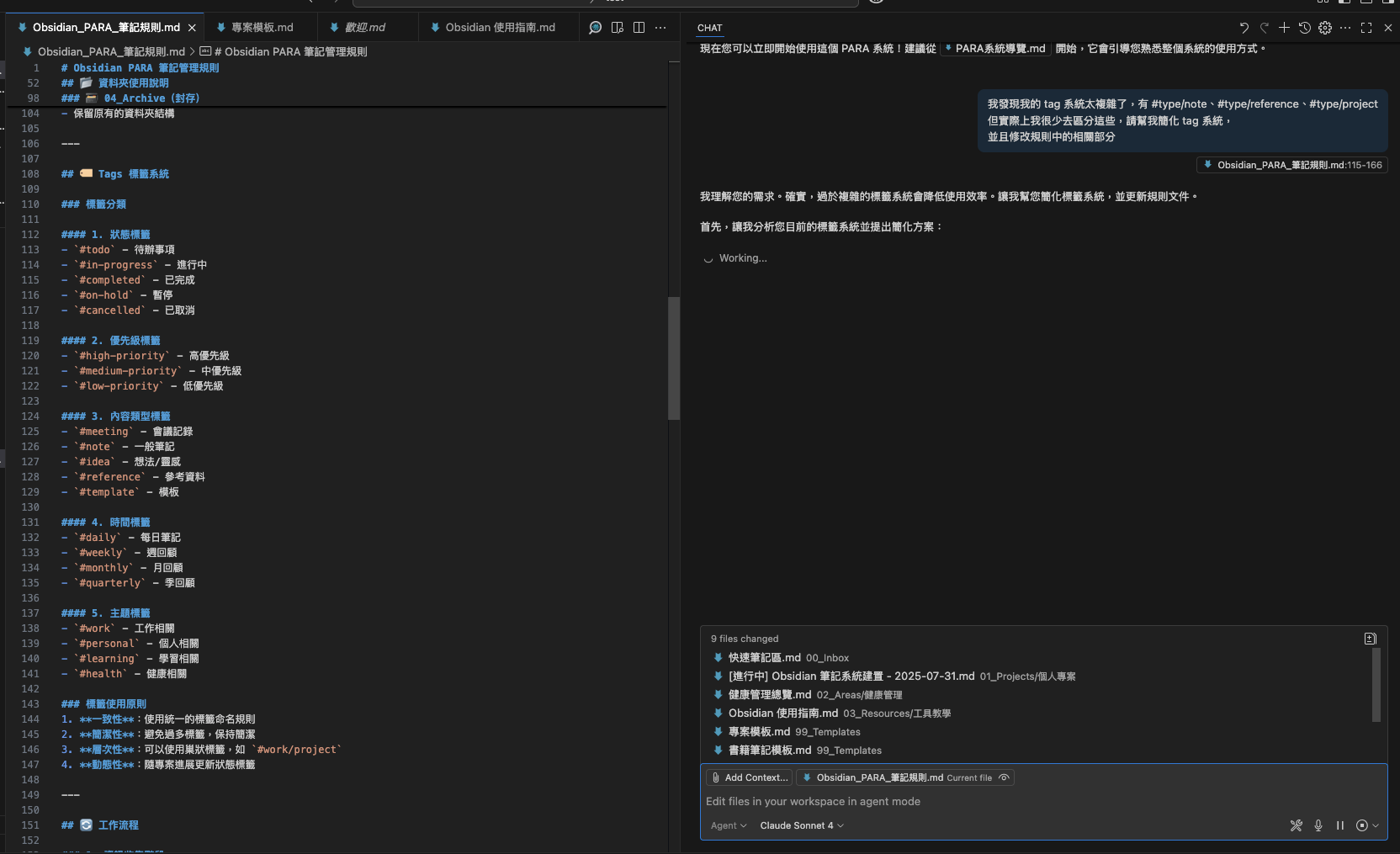This screenshot has width=1400, height=854.
Task: Start a new chat with plus icon
Action: [1284, 28]
